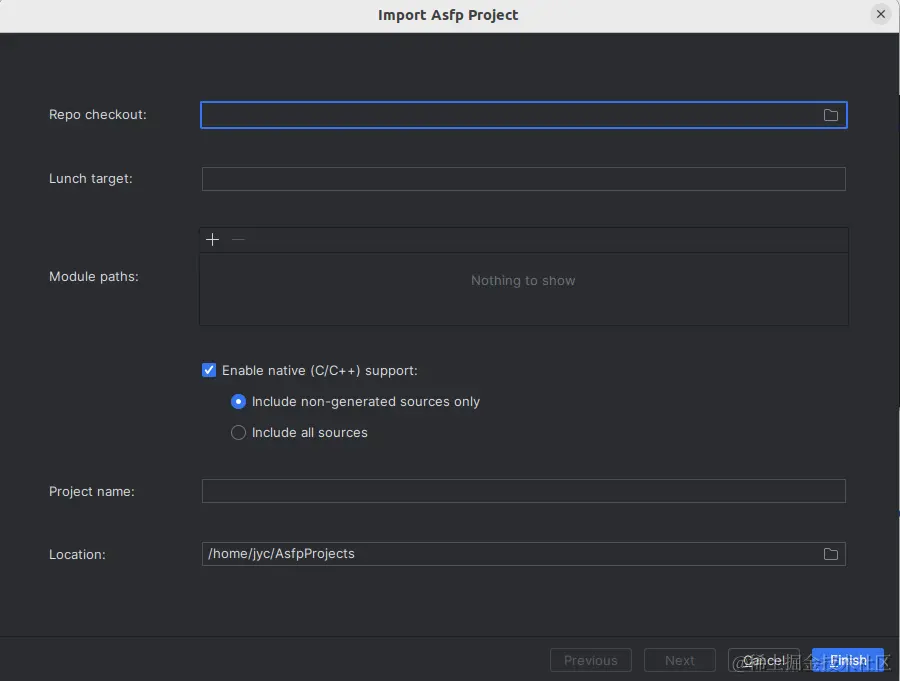Open the Location folder browser icon
The width and height of the screenshot is (900, 681).
tap(830, 554)
